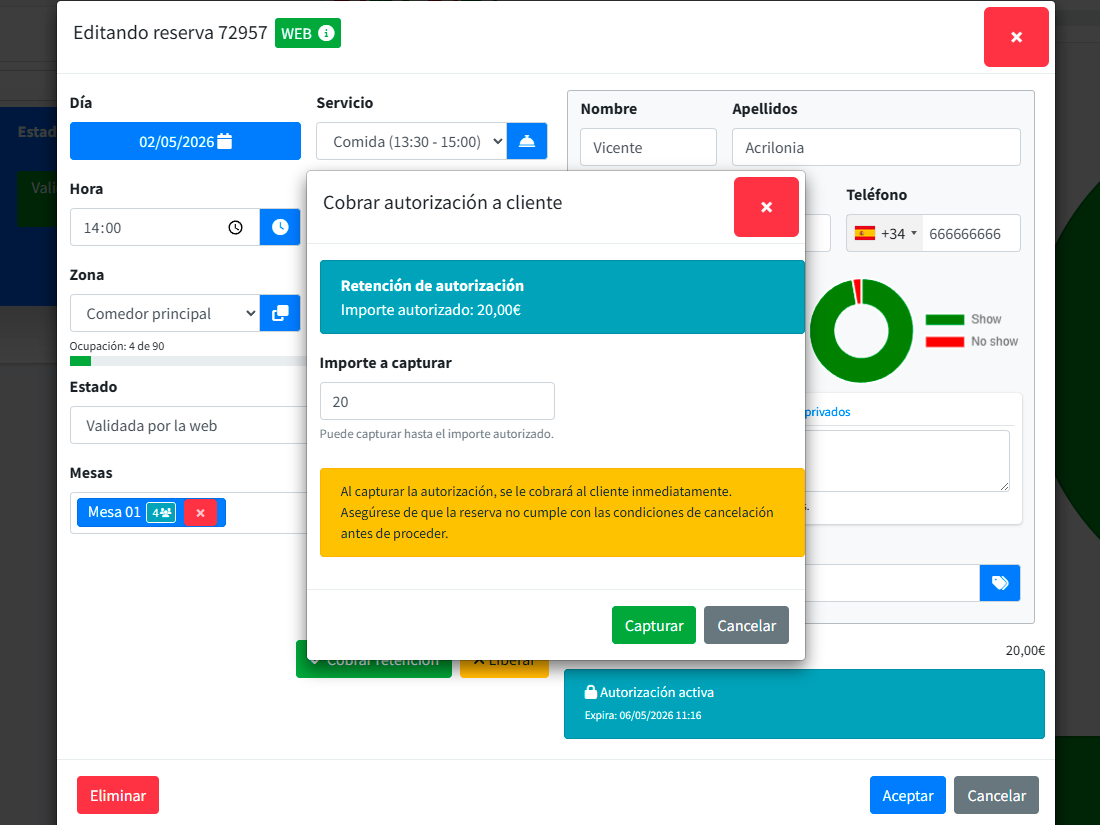Click the 20,00€ total amount text
The width and height of the screenshot is (1100, 825).
pos(1025,650)
